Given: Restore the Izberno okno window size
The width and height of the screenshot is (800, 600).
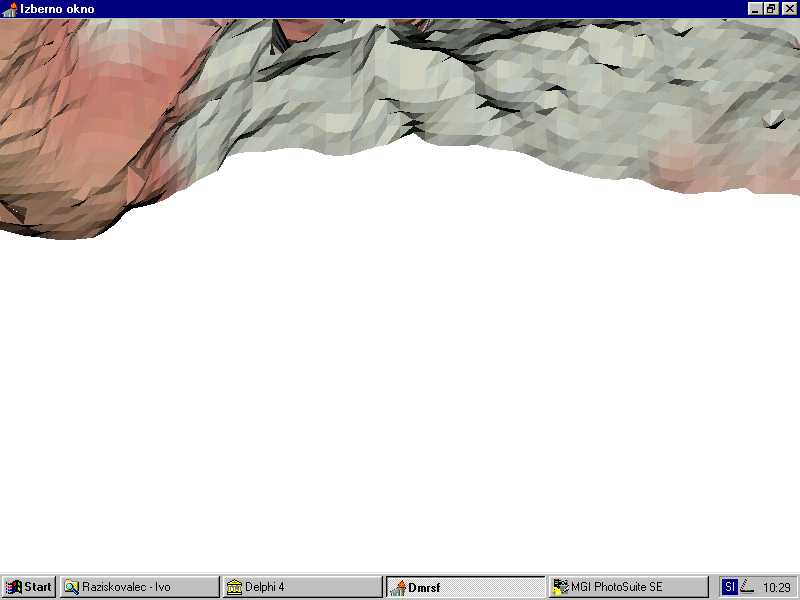Looking at the screenshot, I should click(770, 9).
